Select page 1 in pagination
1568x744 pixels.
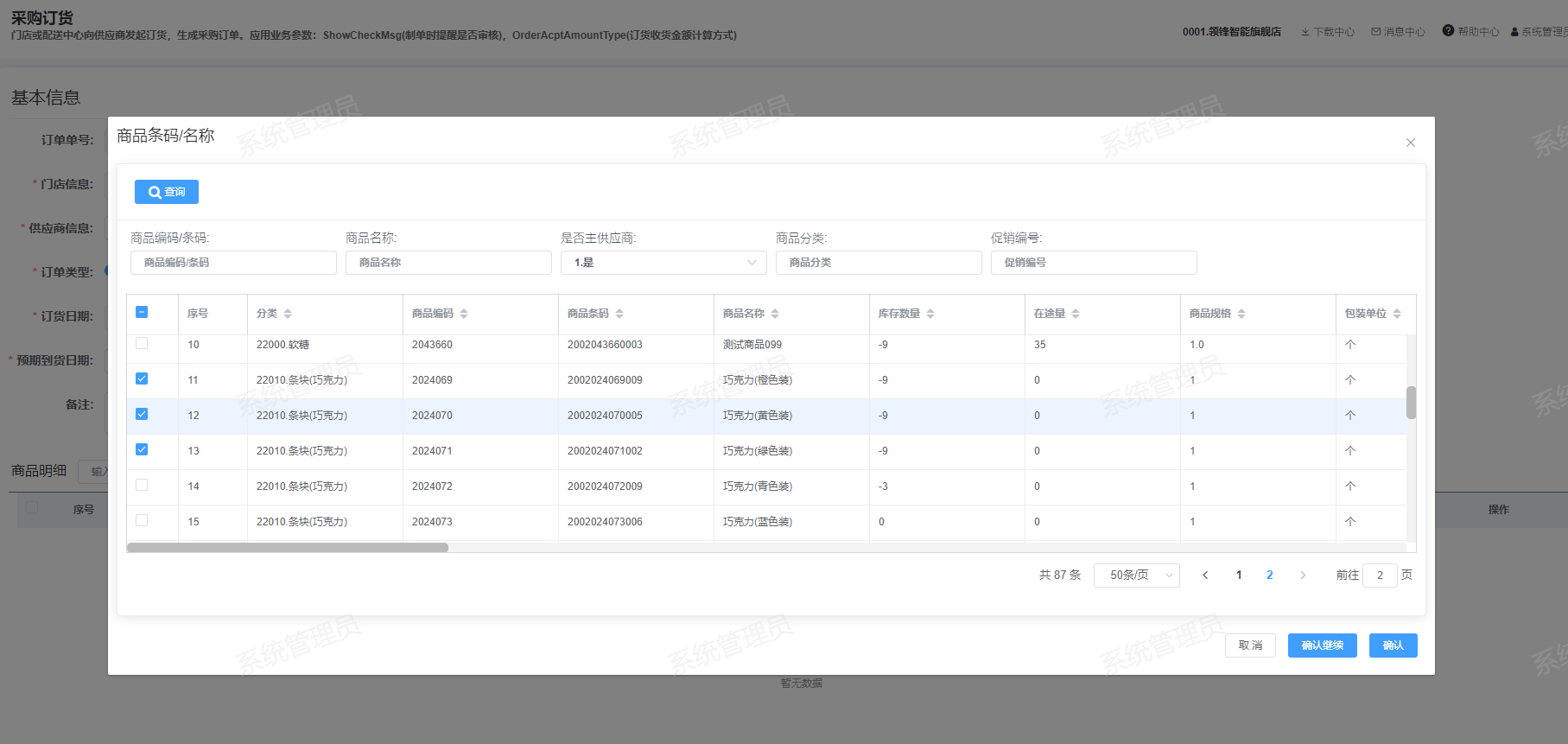1239,575
